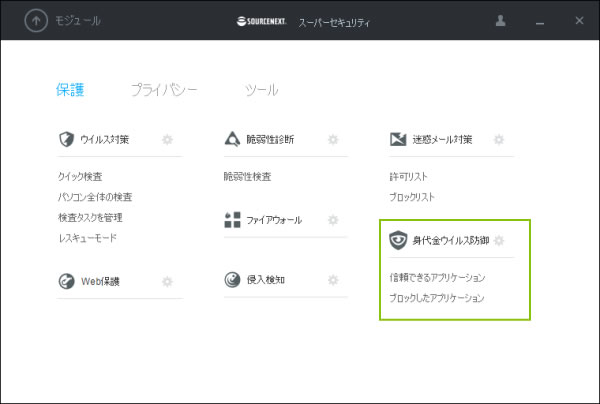
Task: Open Web保護 settings gear
Action: (x=167, y=282)
